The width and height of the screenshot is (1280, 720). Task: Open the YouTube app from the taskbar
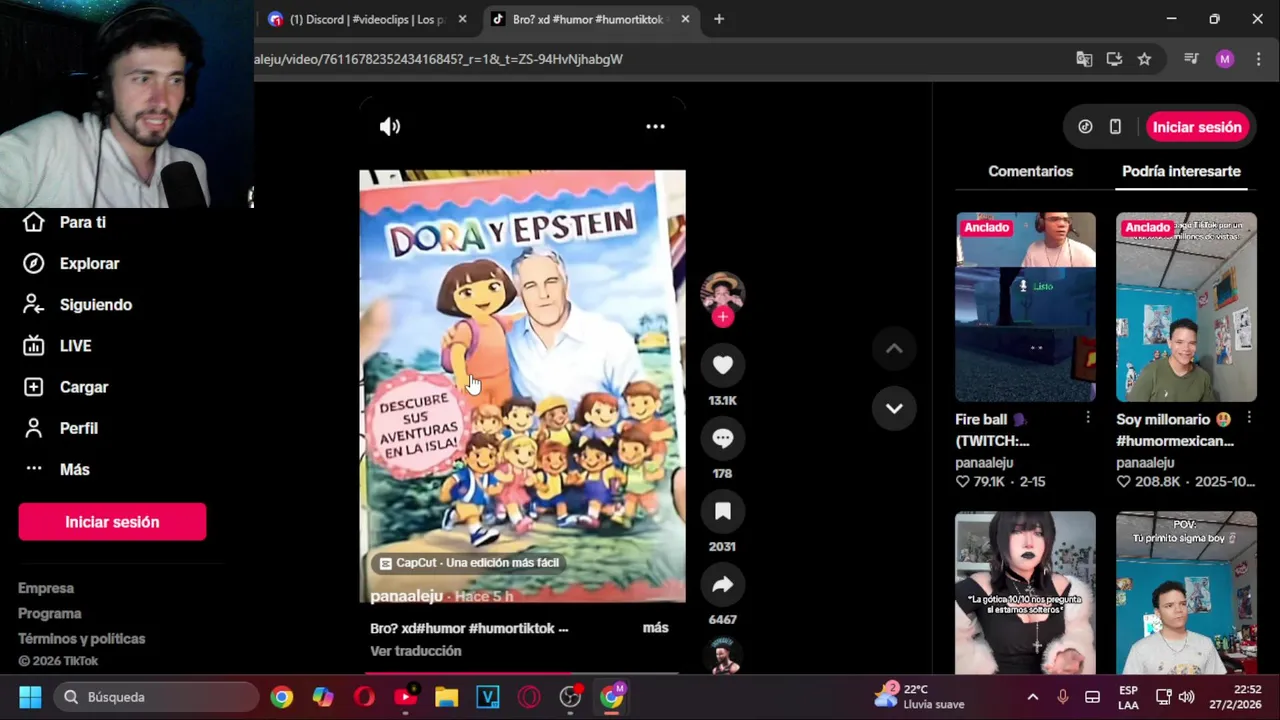[405, 697]
